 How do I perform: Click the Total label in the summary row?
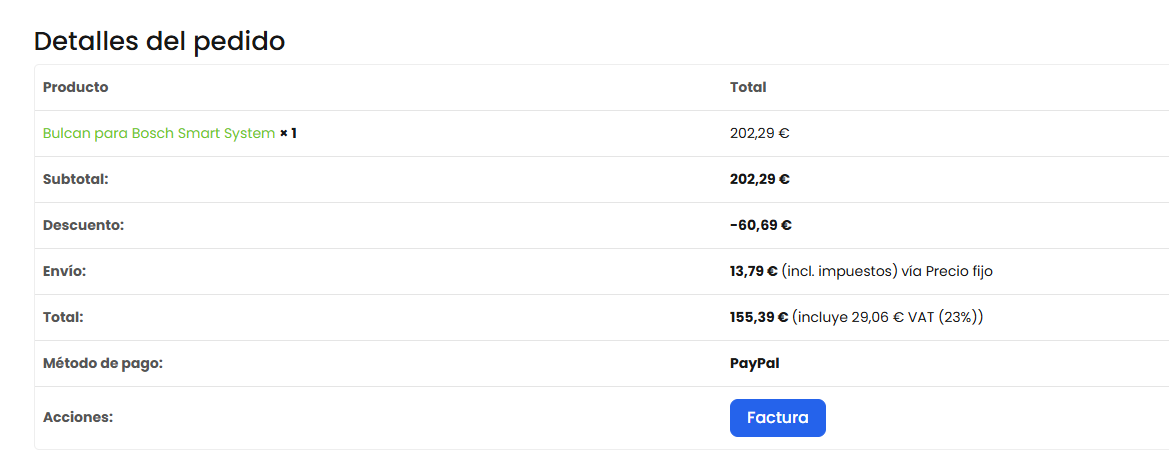click(63, 317)
